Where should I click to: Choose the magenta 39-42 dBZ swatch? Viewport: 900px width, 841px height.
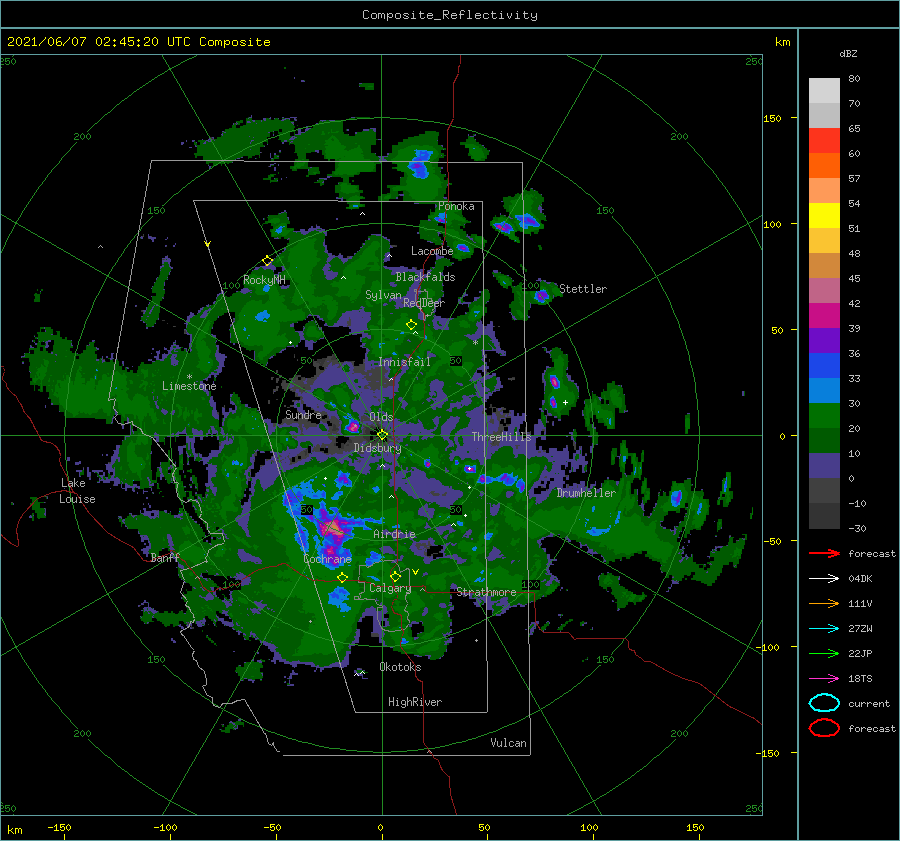824,315
